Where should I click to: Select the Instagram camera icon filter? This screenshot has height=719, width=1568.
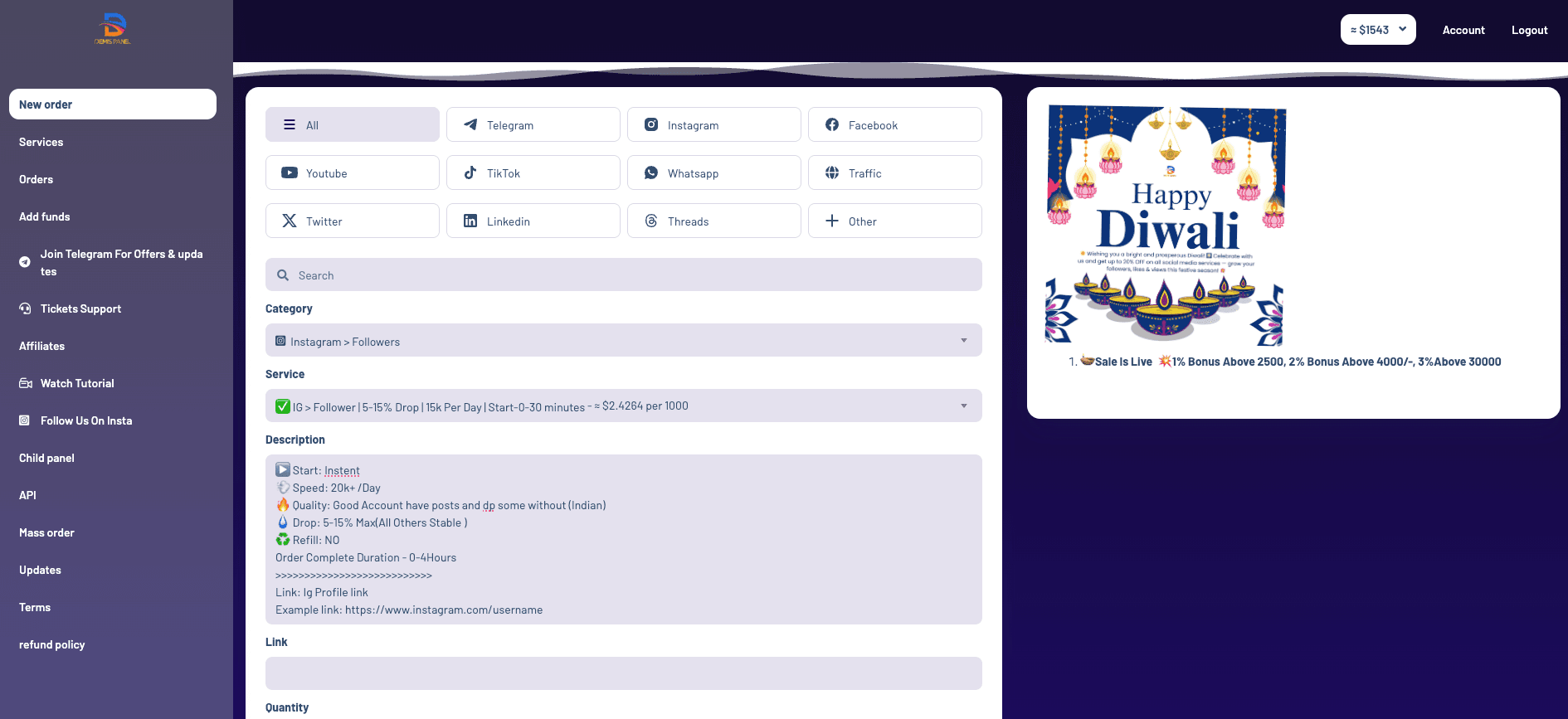tap(651, 125)
